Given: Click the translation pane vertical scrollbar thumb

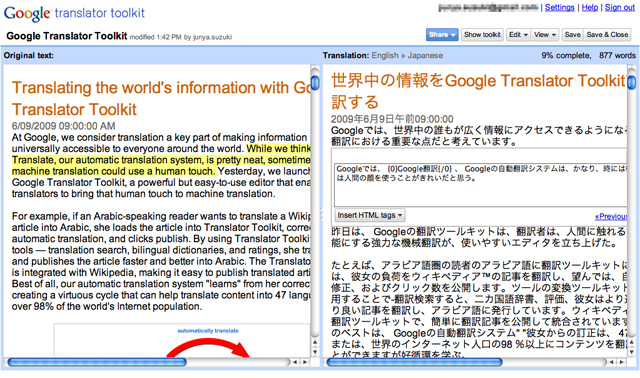Looking at the screenshot, I should (x=631, y=82).
